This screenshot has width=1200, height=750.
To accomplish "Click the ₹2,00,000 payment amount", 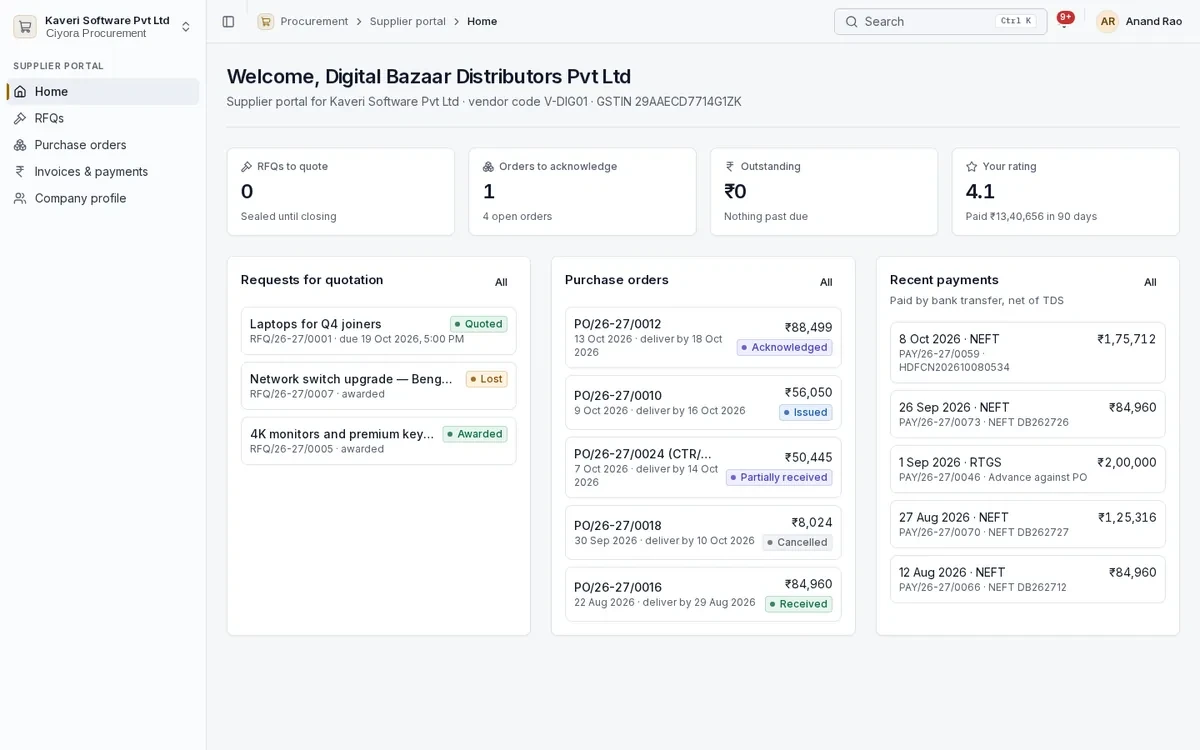I will tap(1127, 462).
